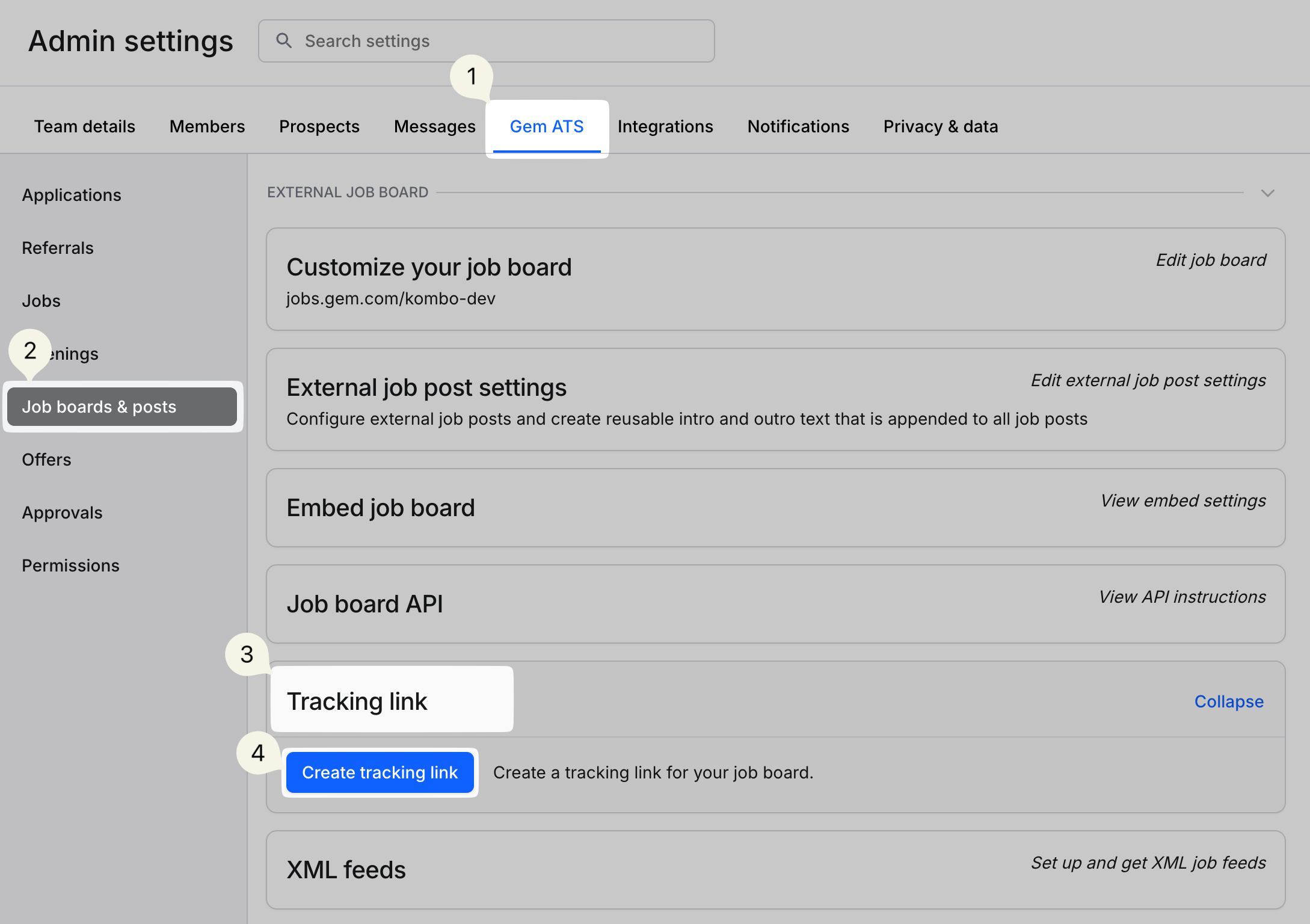Screen dimensions: 1310x924
Task: Click Set up and get XML job feeds
Action: [1148, 863]
